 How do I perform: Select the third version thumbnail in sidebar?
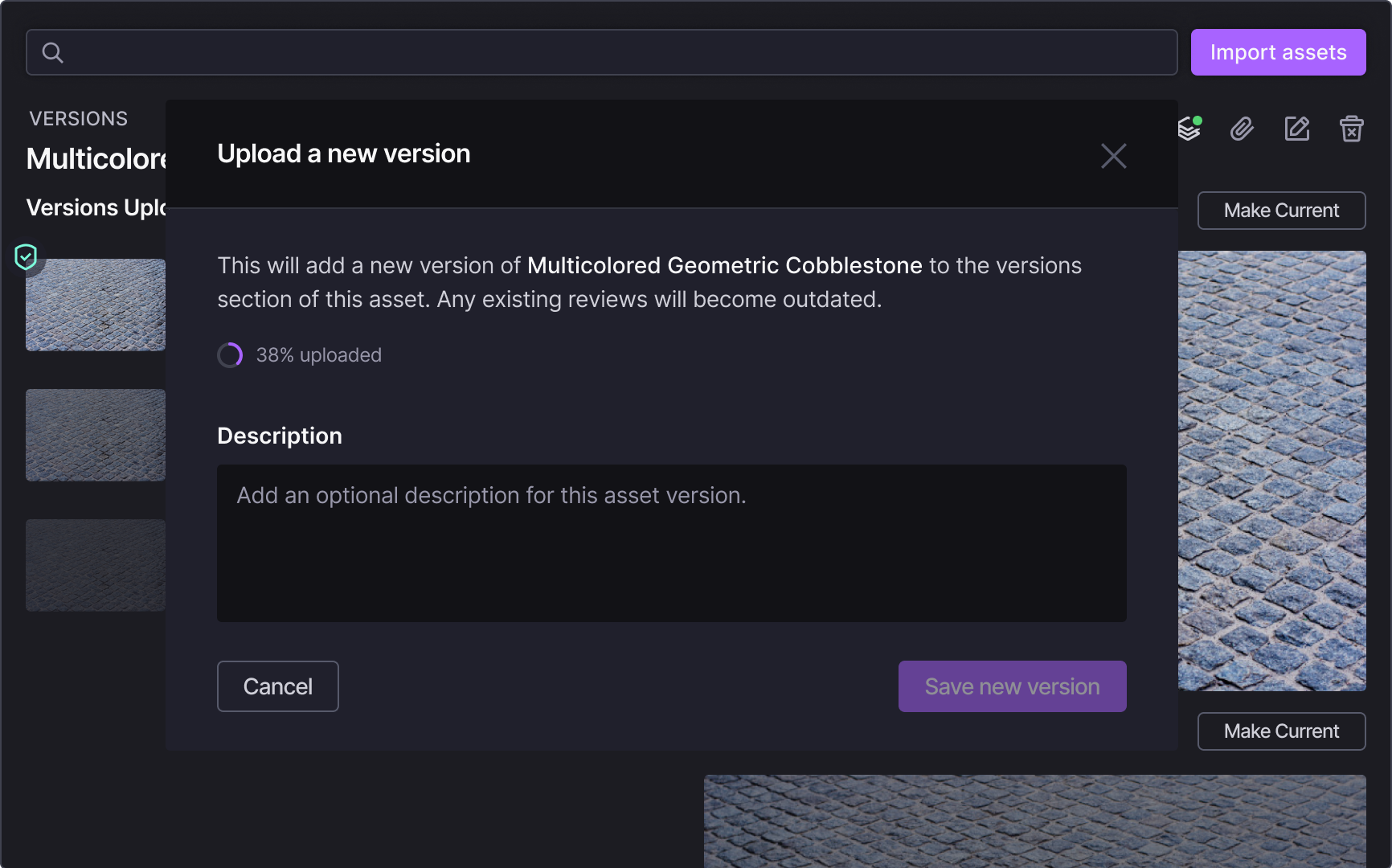pos(95,564)
